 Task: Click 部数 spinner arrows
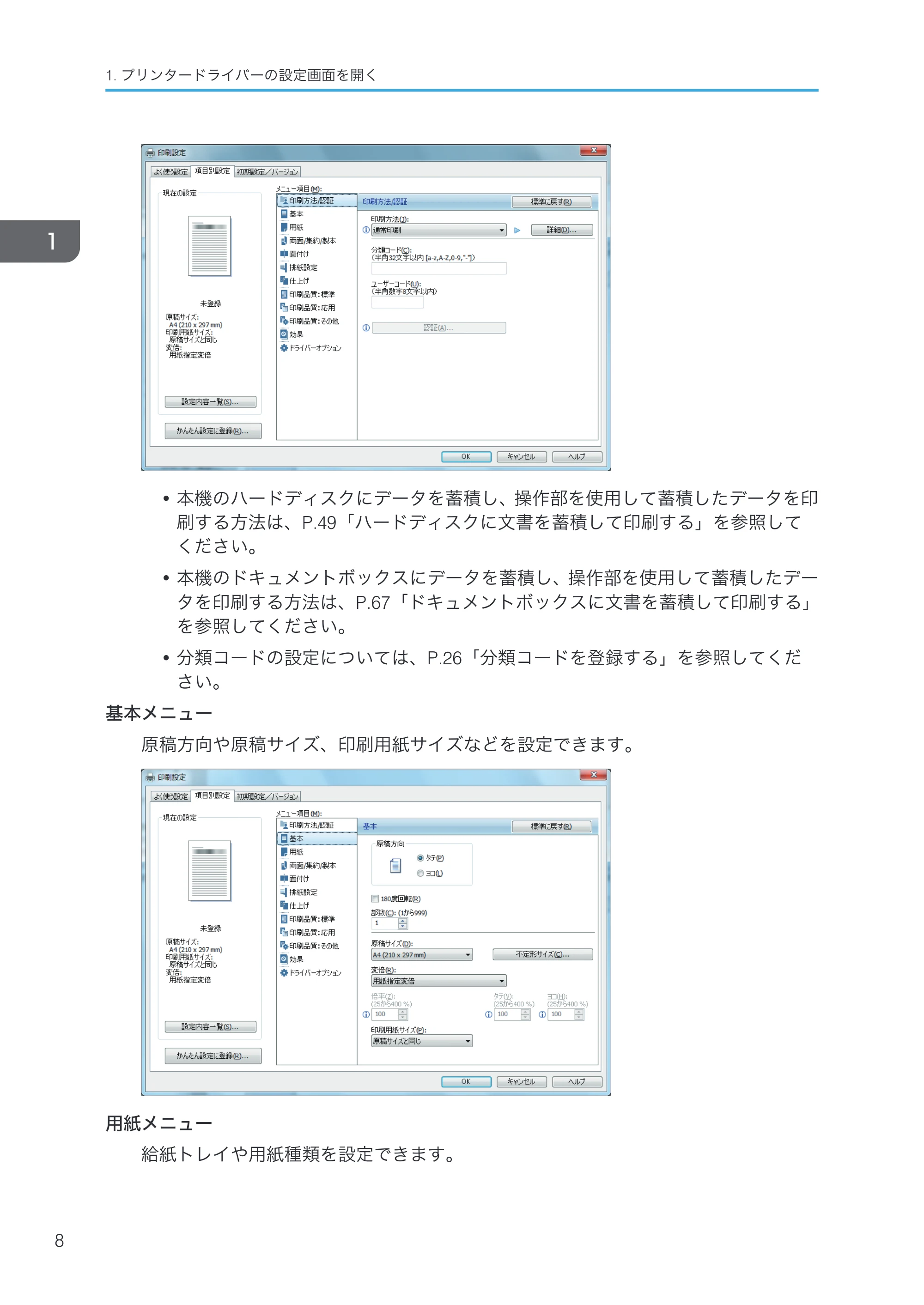[403, 923]
